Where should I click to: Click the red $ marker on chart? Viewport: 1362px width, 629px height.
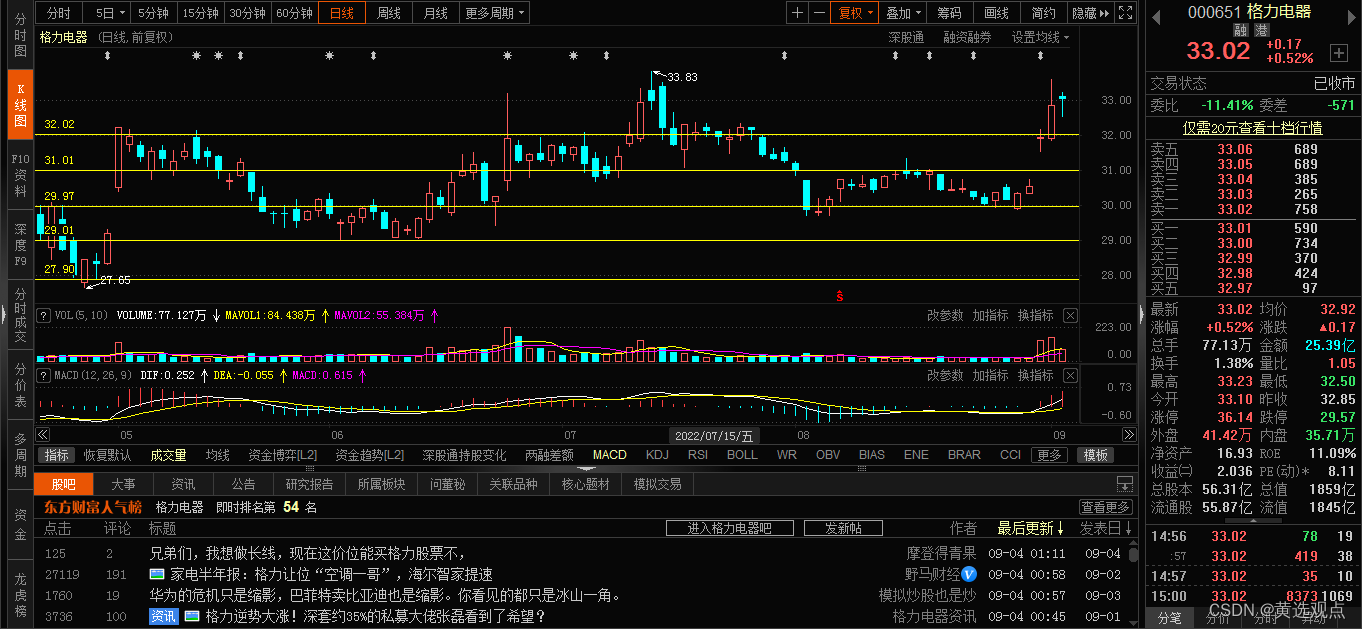point(839,296)
